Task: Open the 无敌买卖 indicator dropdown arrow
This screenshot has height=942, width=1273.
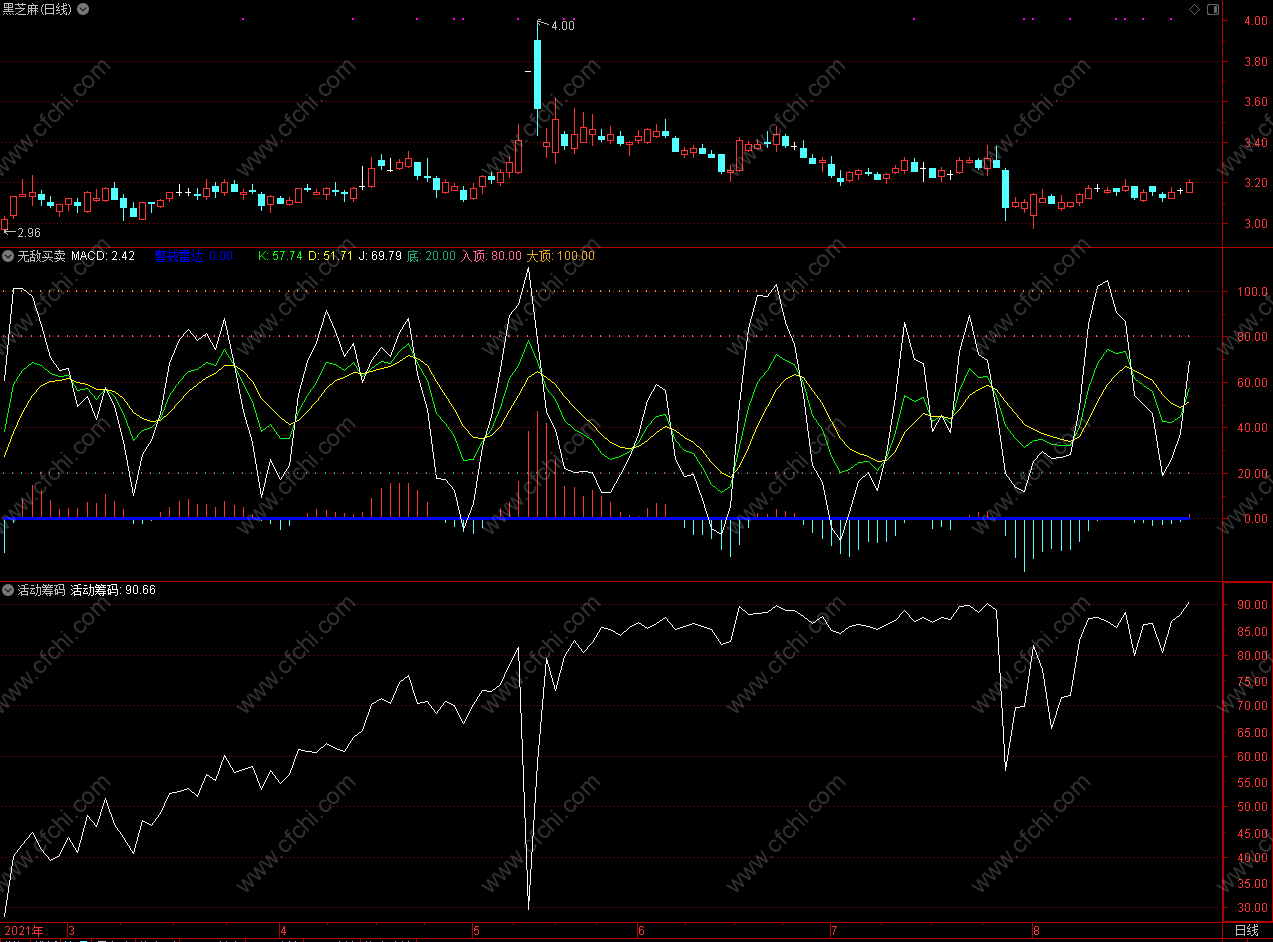Action: pos(9,256)
